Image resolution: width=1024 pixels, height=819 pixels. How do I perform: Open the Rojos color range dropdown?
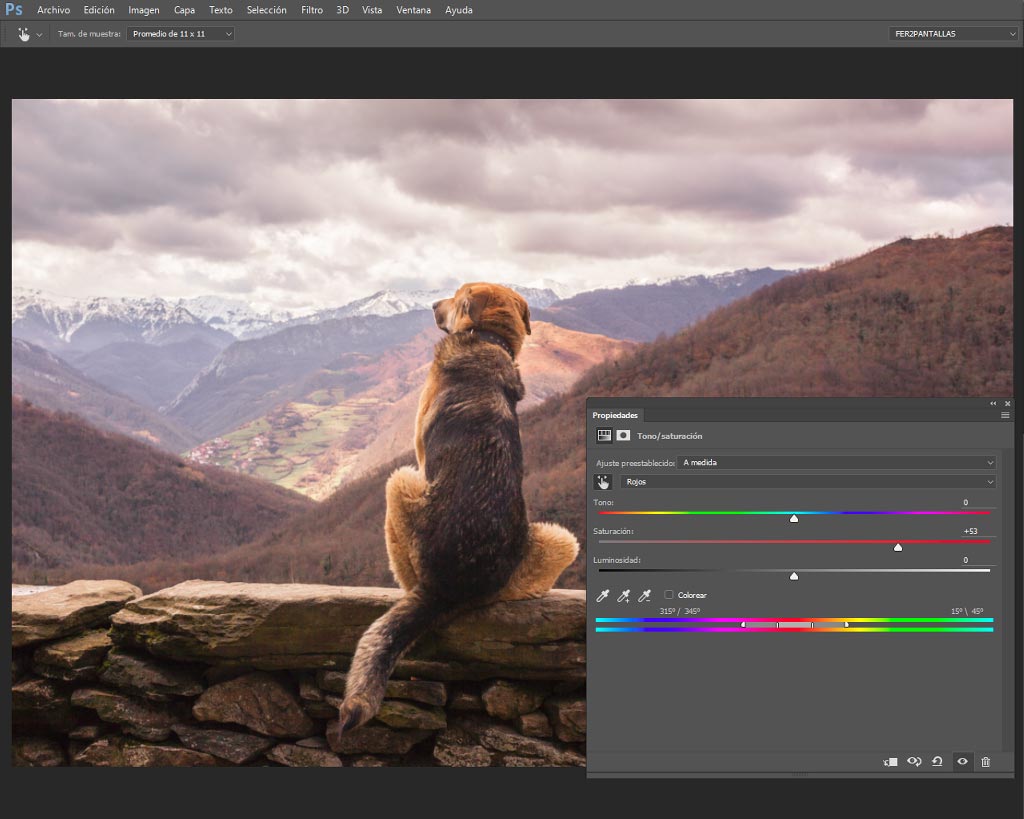pyautogui.click(x=808, y=482)
